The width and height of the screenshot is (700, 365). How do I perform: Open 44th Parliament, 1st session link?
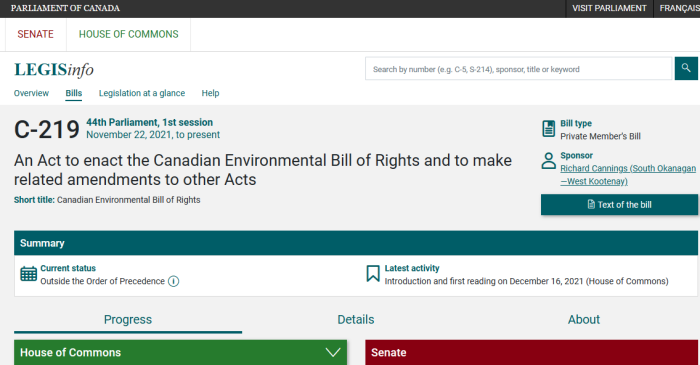150,122
